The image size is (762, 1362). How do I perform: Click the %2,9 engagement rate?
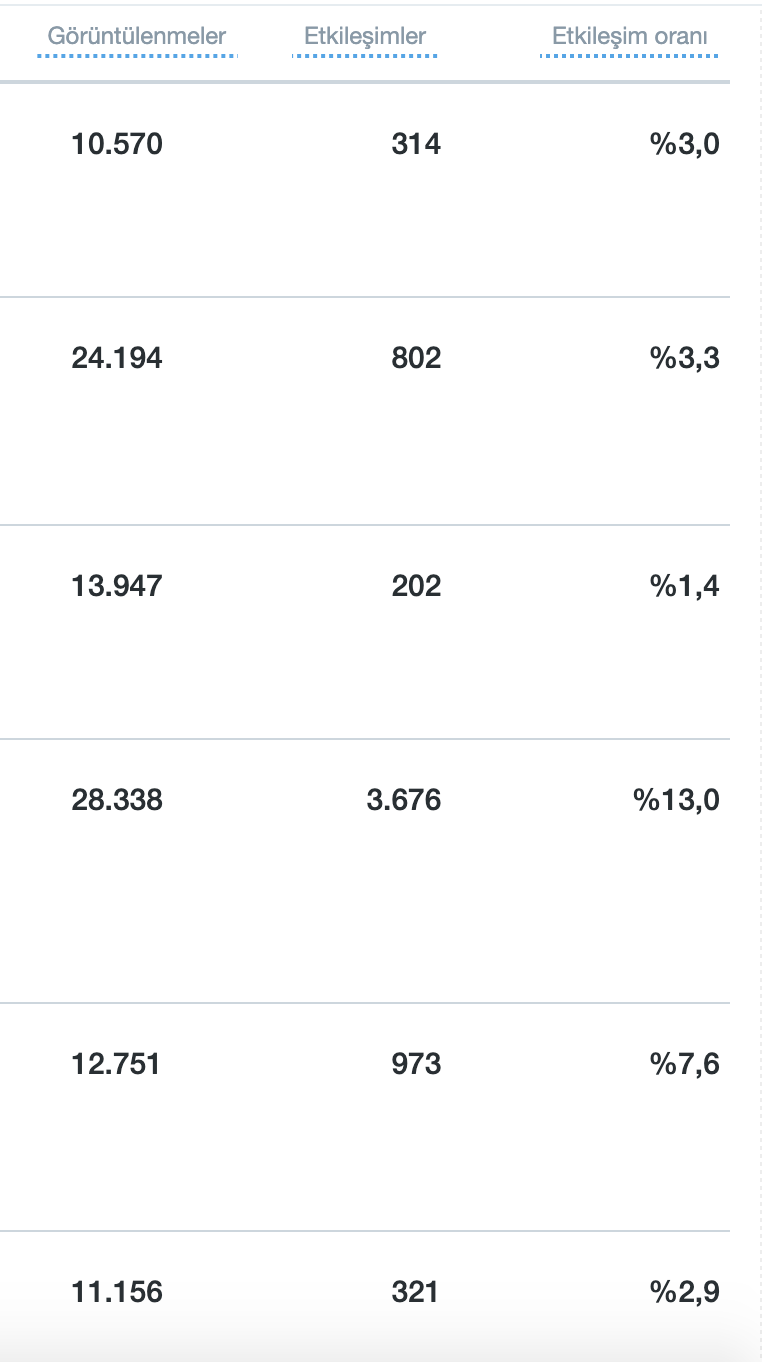point(684,1293)
